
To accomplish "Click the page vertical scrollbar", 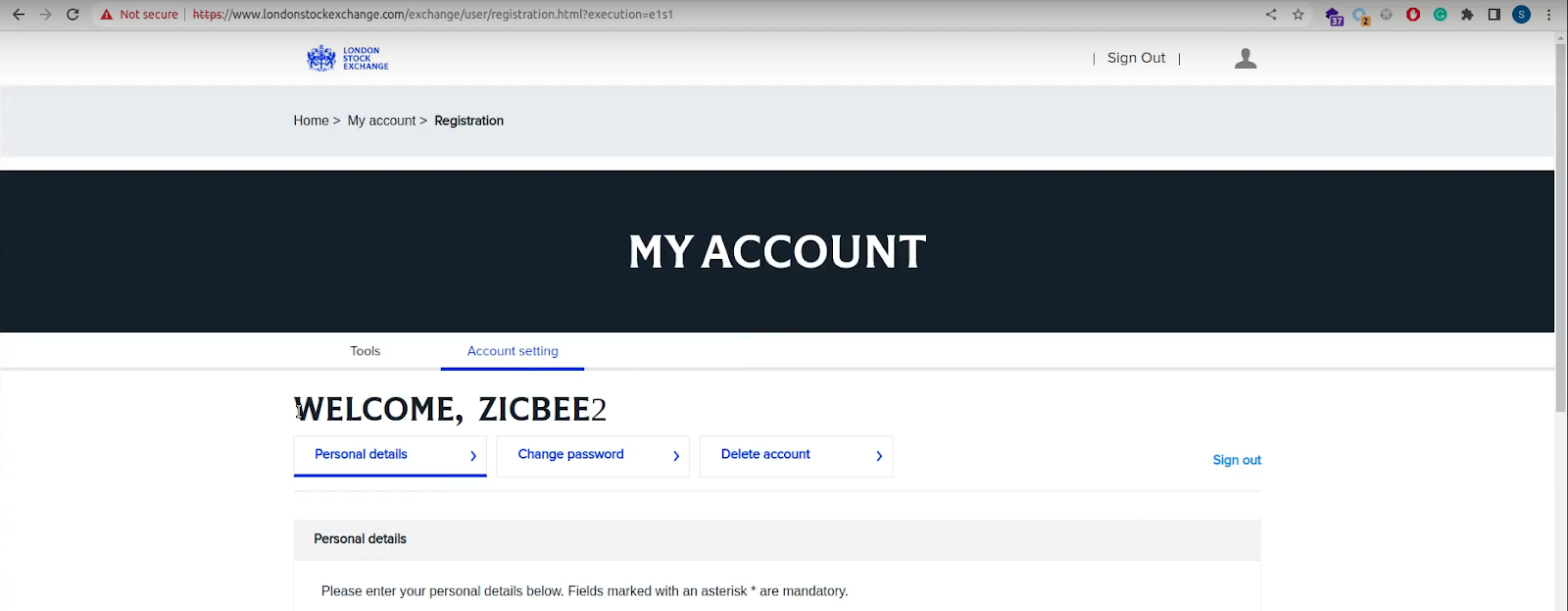I will [1560, 226].
